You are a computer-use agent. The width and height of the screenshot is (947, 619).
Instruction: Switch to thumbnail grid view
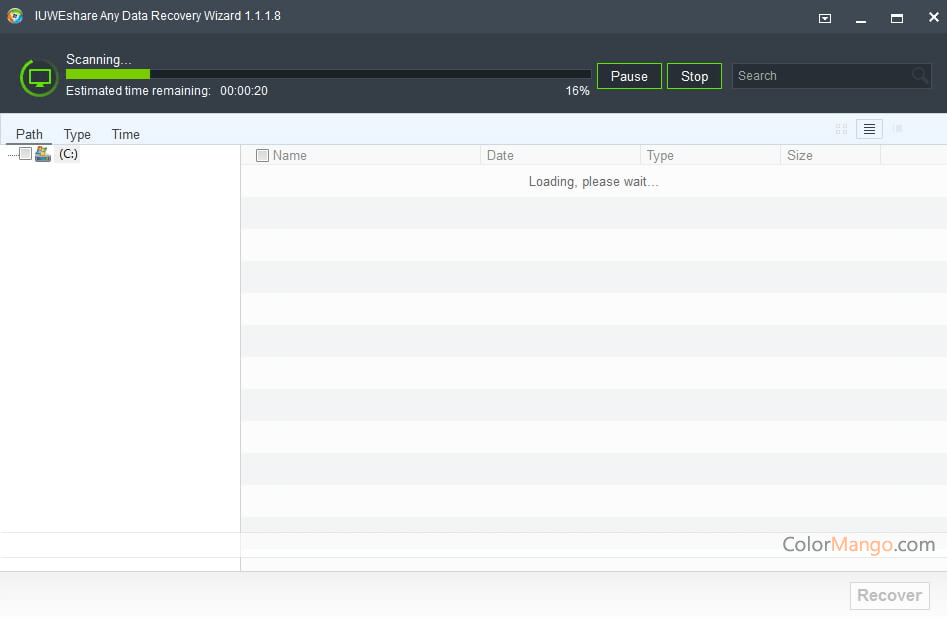tap(841, 129)
